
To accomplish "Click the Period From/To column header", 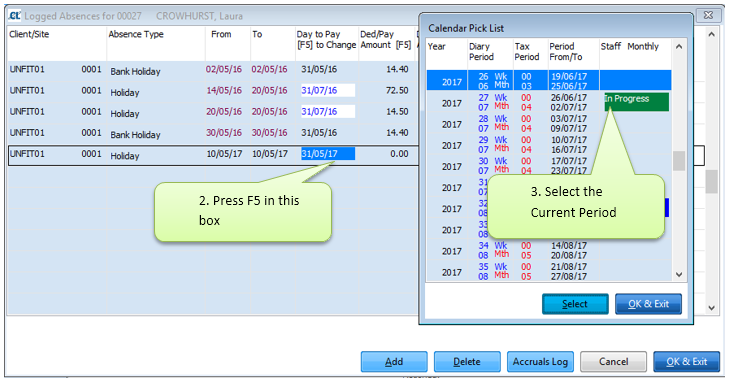I will 566,52.
